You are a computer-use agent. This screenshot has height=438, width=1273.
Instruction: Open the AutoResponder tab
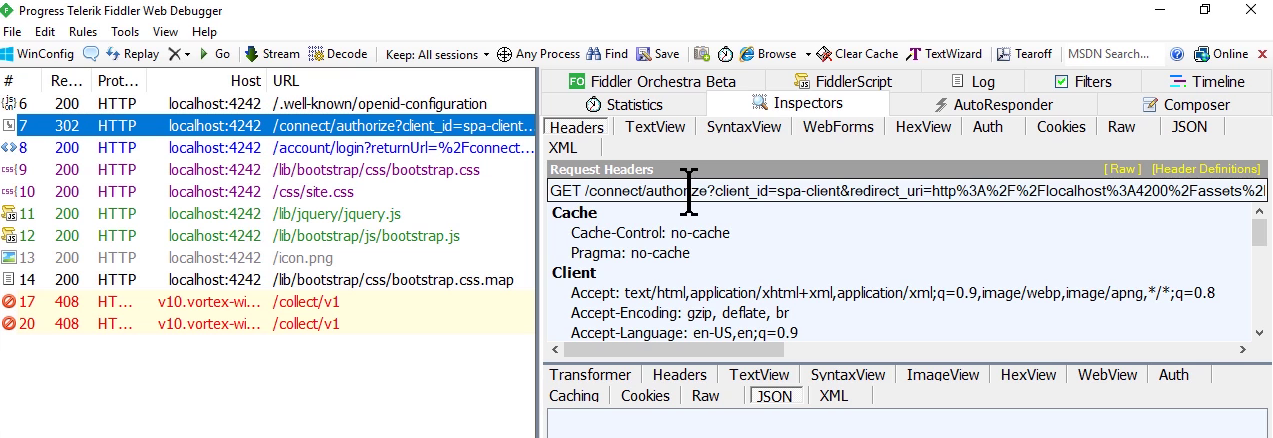[993, 104]
